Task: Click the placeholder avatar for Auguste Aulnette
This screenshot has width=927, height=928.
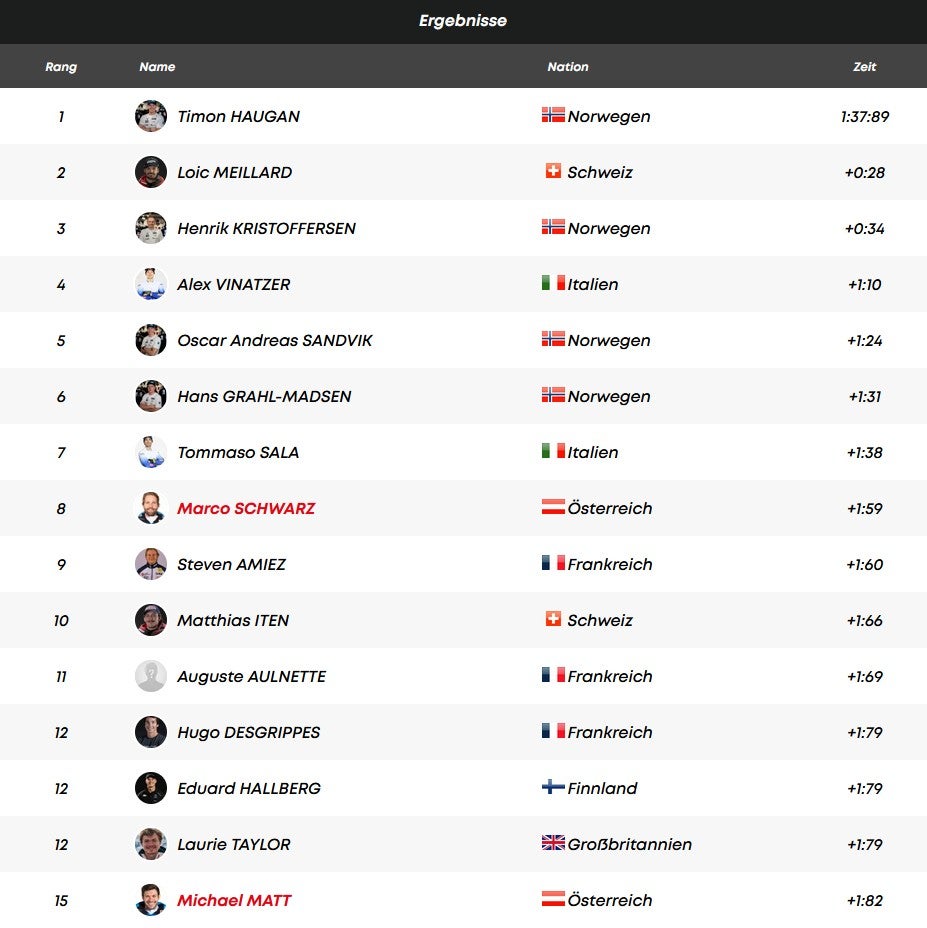Action: click(x=151, y=676)
